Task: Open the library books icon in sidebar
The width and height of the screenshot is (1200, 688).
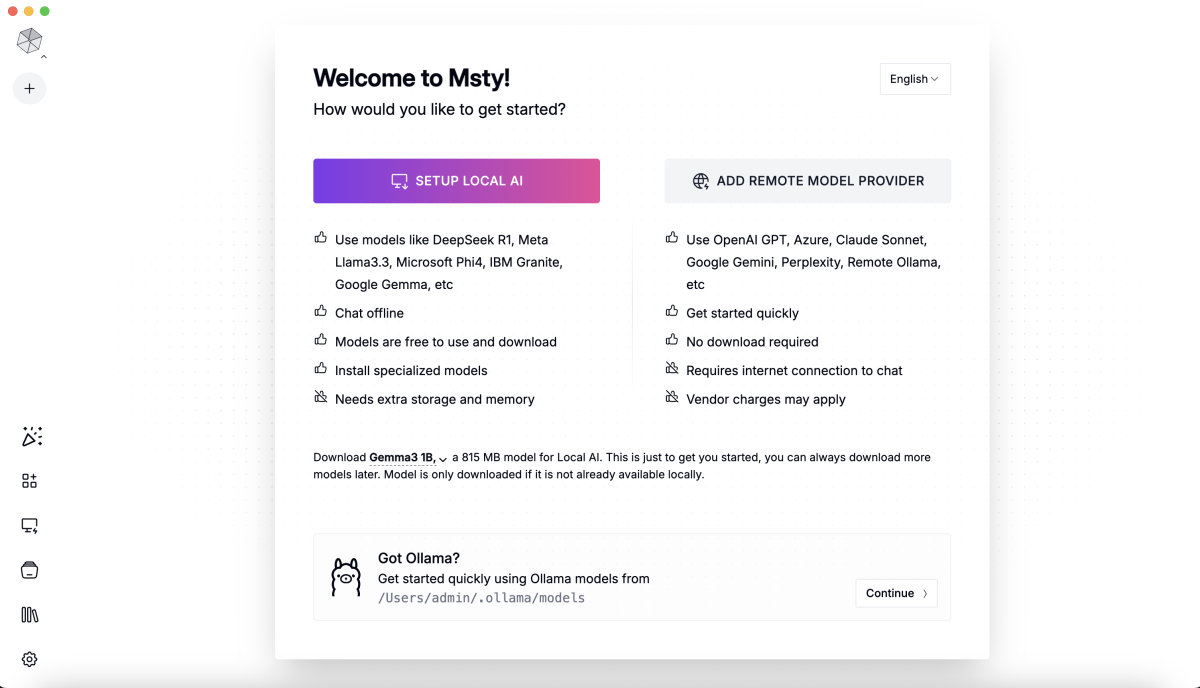Action: [30, 615]
